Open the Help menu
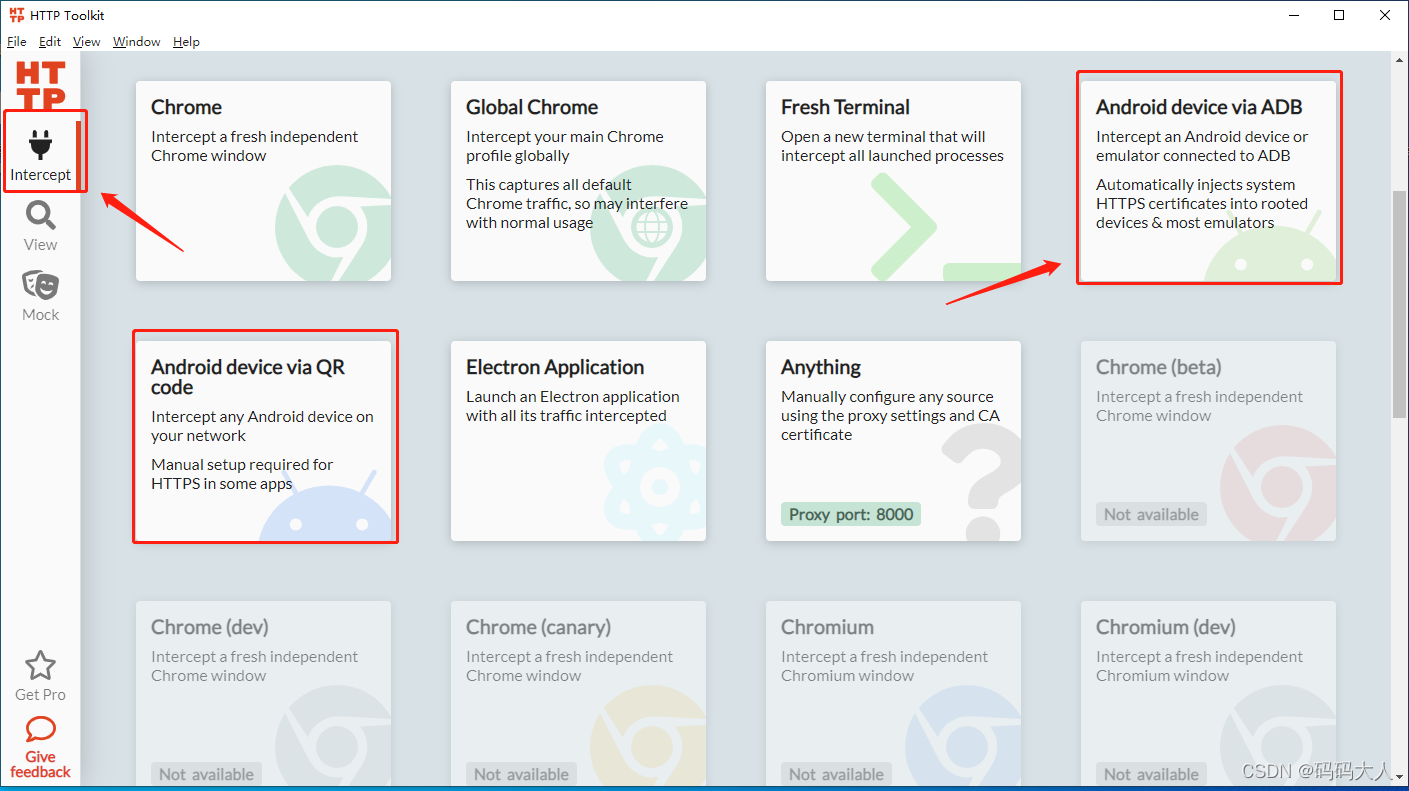Screen dimensions: 1409x791 coord(186,42)
